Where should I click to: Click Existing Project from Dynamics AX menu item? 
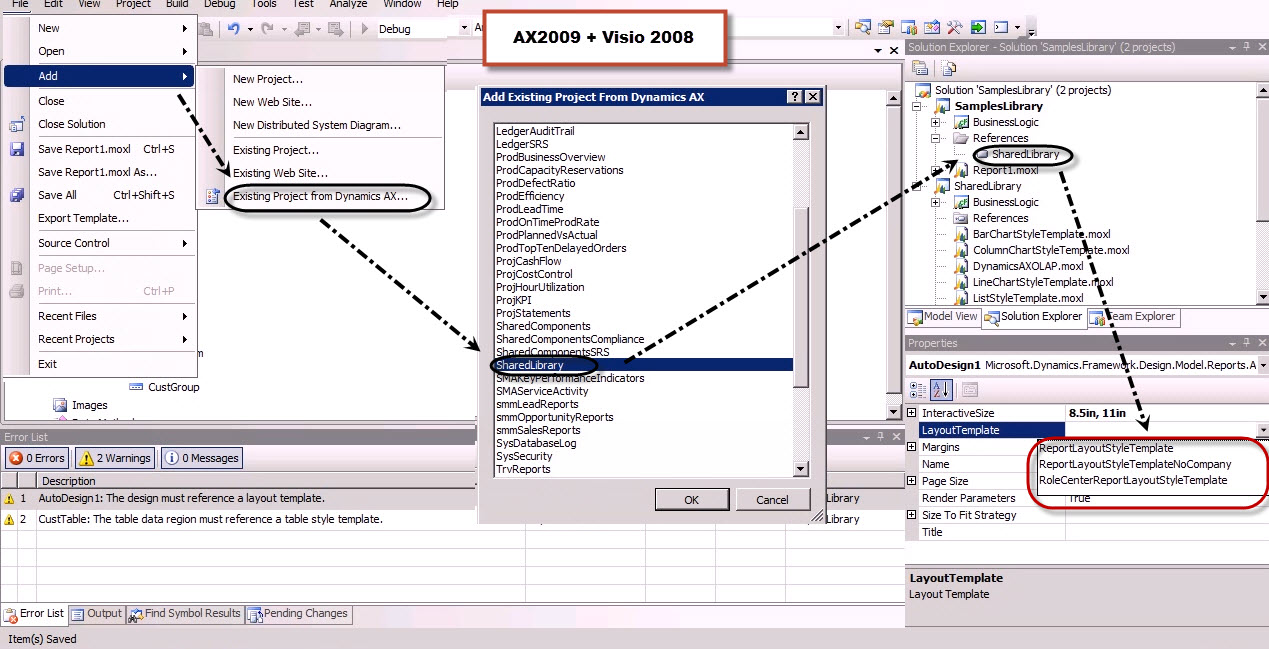click(x=320, y=196)
